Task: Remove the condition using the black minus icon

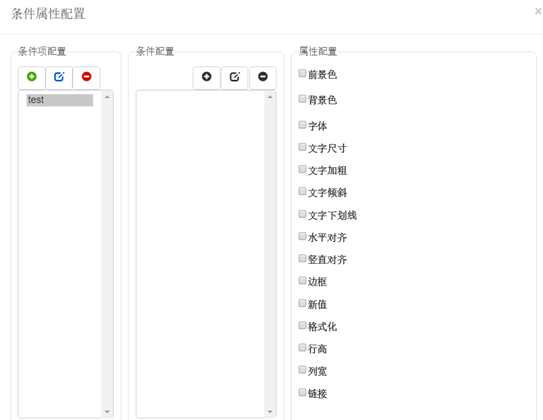Action: [x=263, y=77]
